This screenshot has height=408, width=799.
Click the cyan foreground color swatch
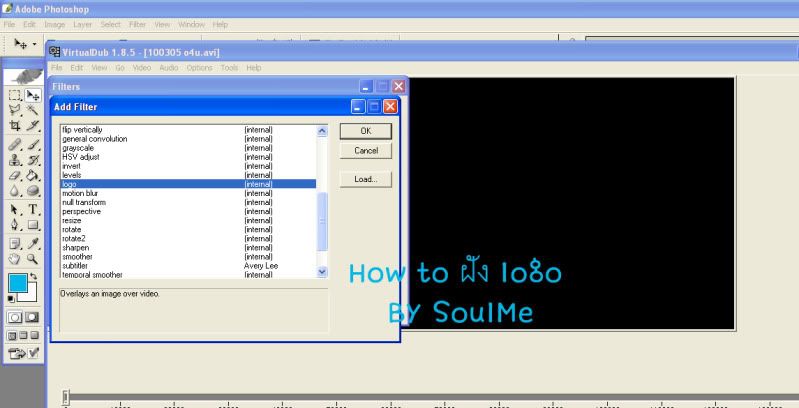point(18,283)
